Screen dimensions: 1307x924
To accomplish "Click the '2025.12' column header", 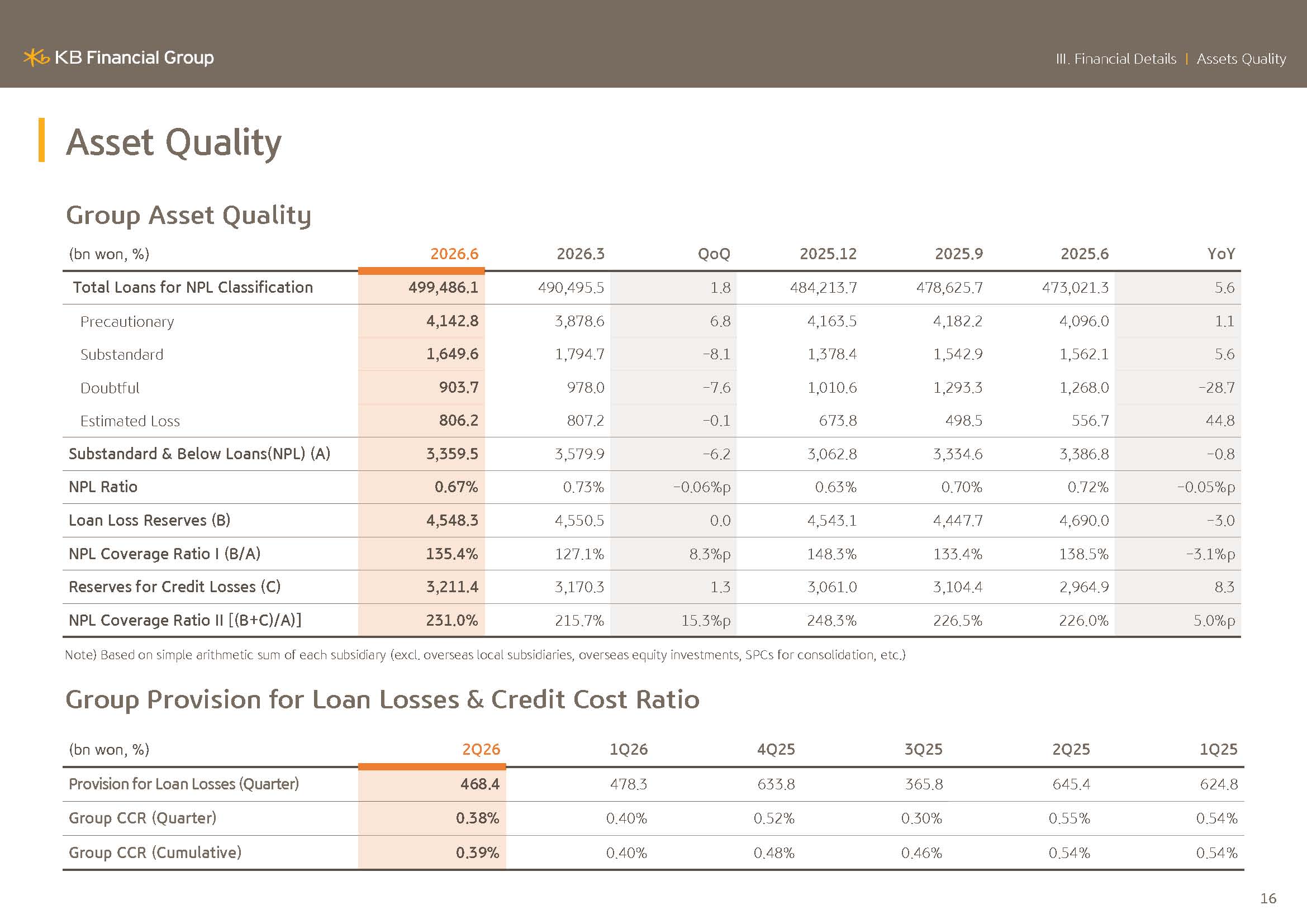I will 828,254.
